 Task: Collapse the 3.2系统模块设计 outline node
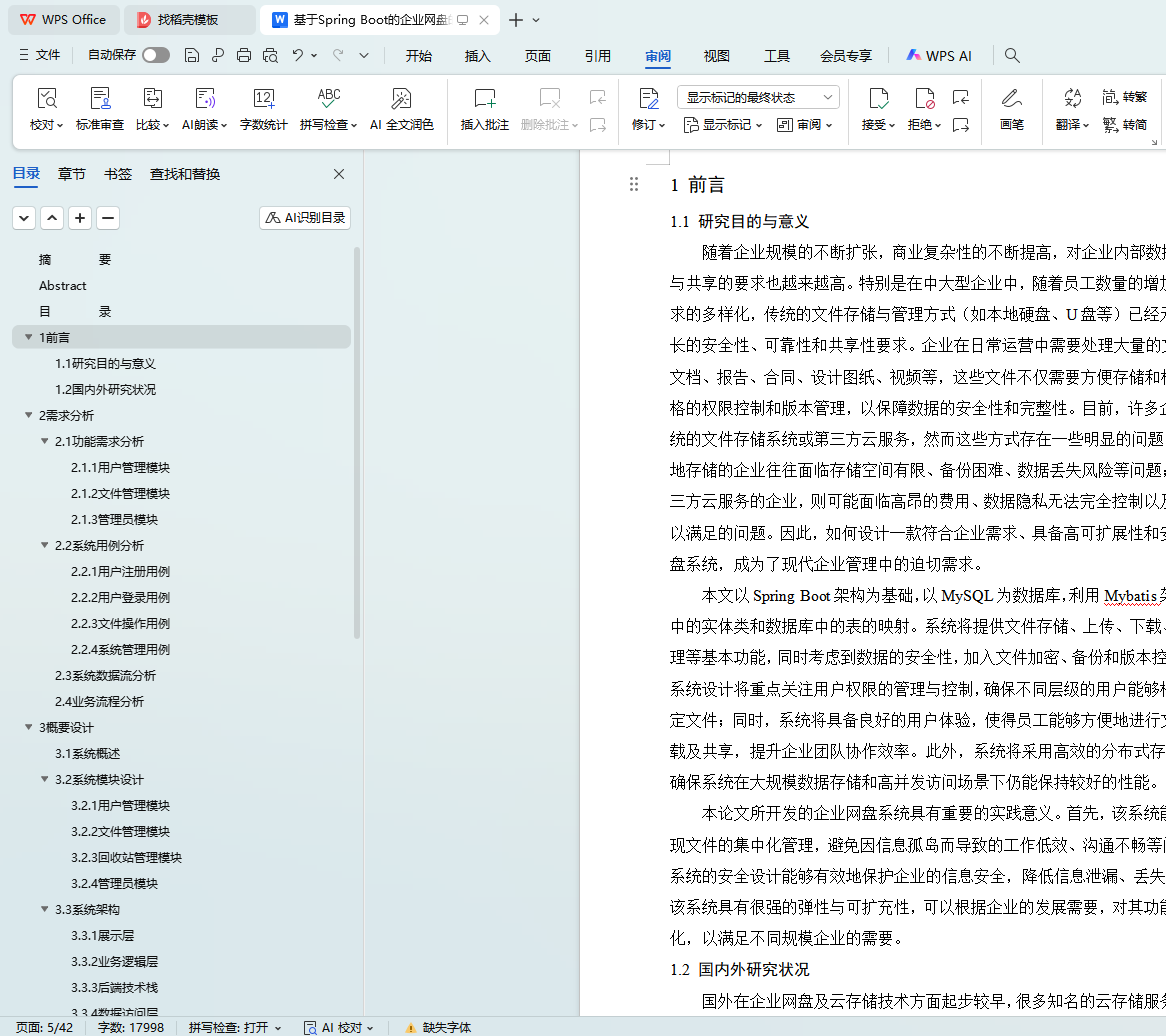click(x=45, y=779)
